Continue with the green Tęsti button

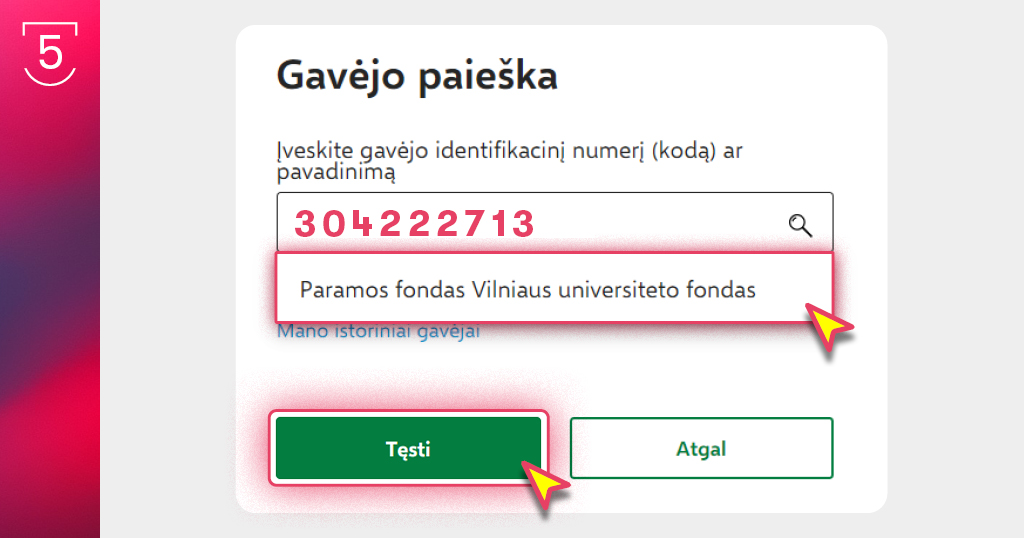tap(408, 449)
